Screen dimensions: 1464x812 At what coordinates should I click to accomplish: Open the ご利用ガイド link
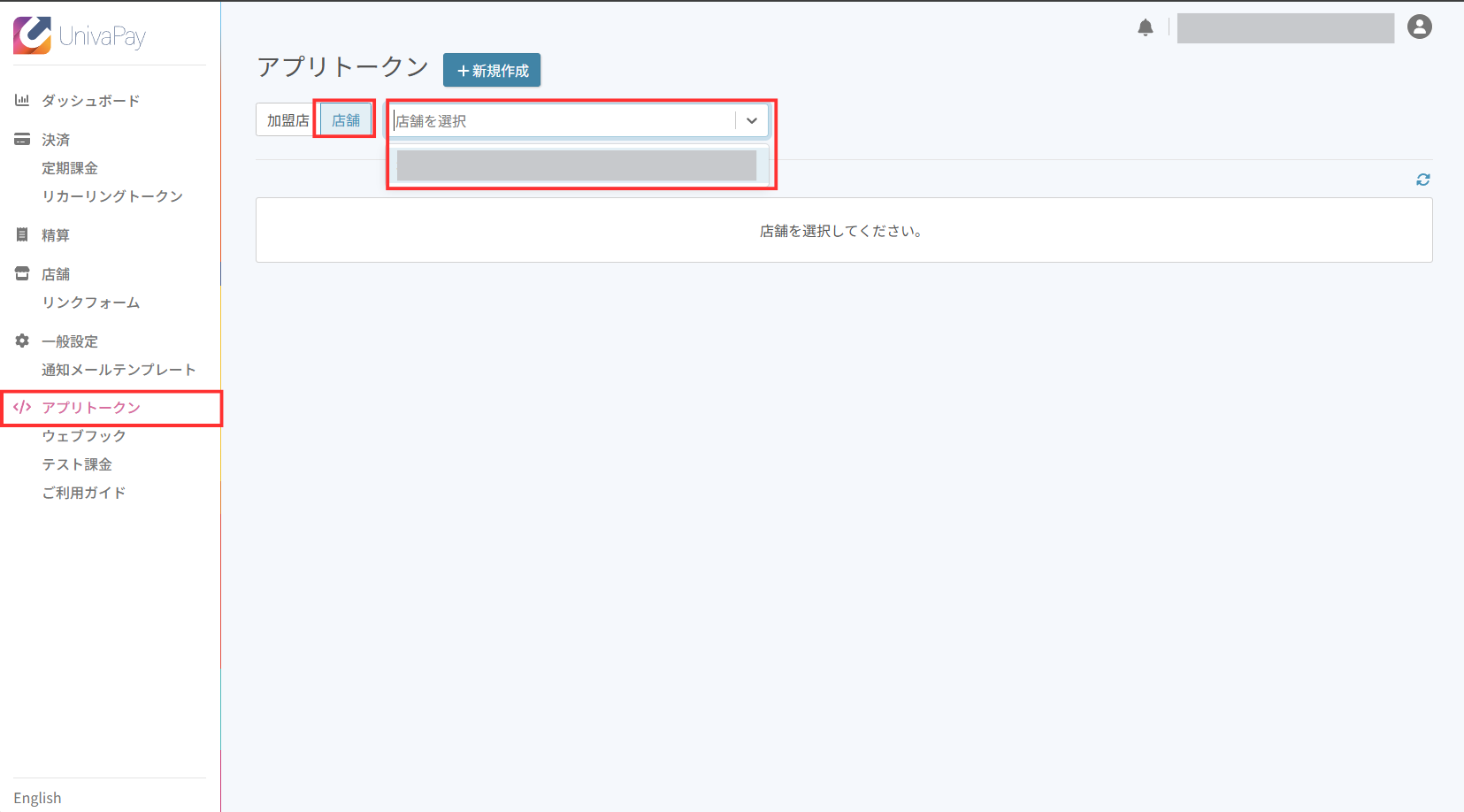coord(84,493)
